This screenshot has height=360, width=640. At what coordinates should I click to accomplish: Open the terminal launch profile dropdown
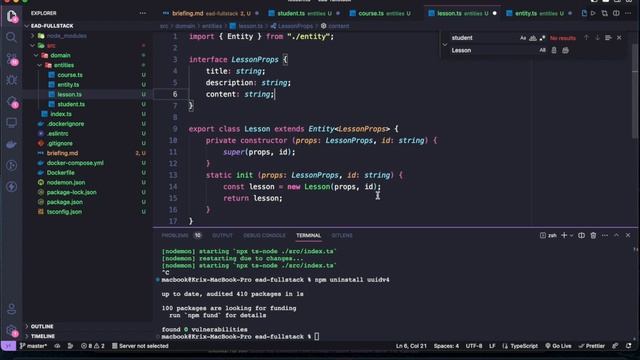(571, 236)
